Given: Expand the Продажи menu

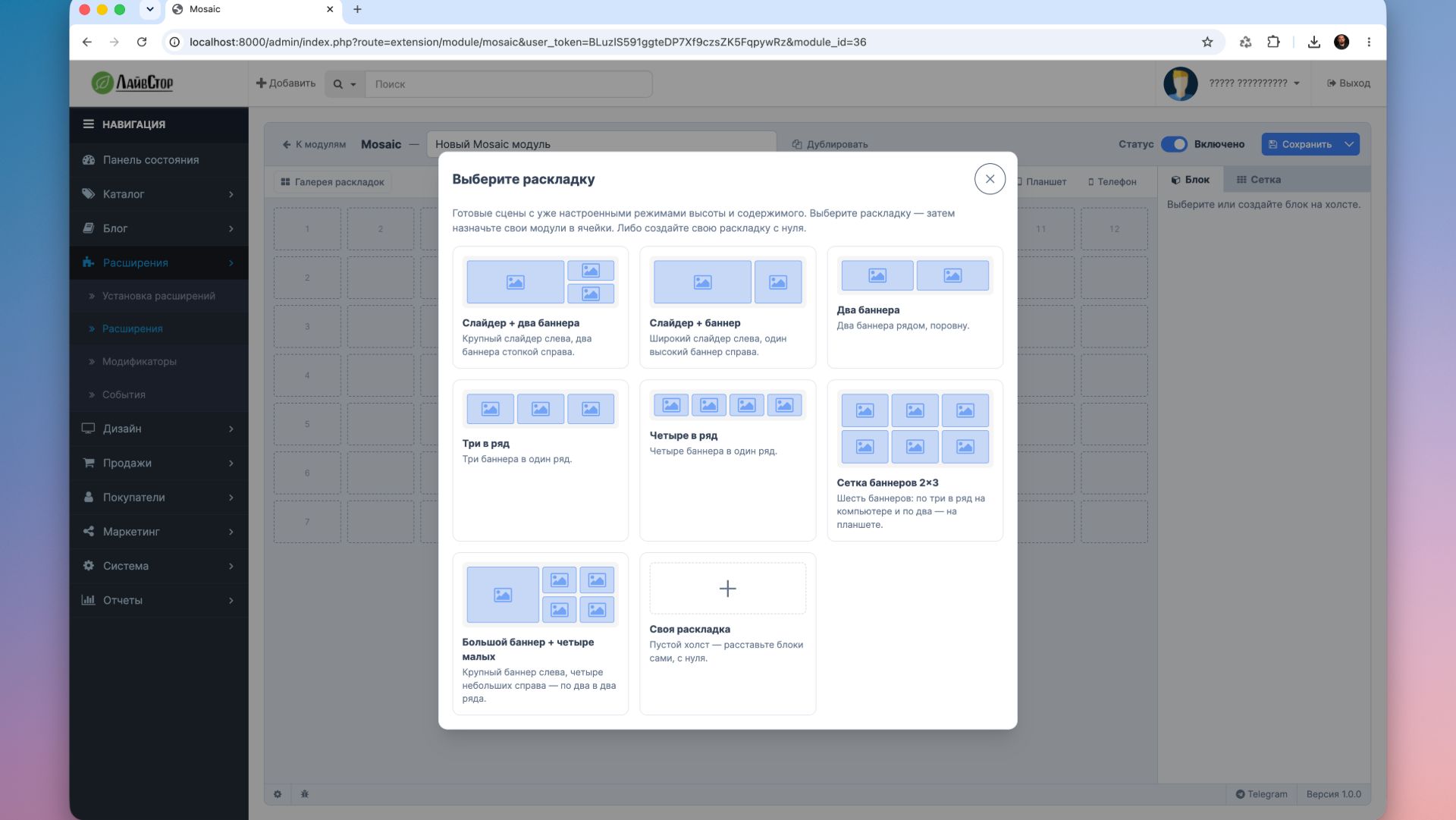Looking at the screenshot, I should [158, 463].
